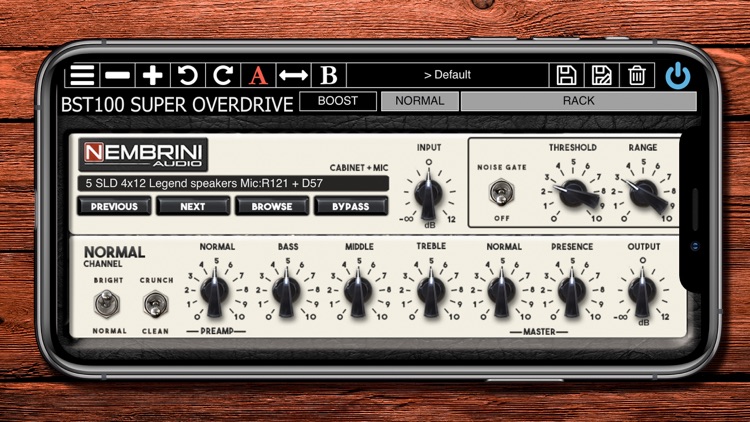Click the MIDDLE knob

[358, 291]
